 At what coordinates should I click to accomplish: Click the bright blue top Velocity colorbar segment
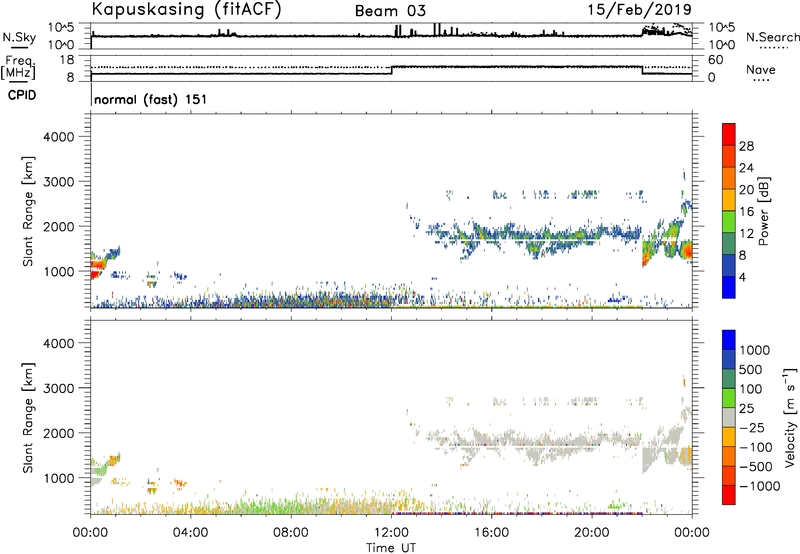pos(729,340)
